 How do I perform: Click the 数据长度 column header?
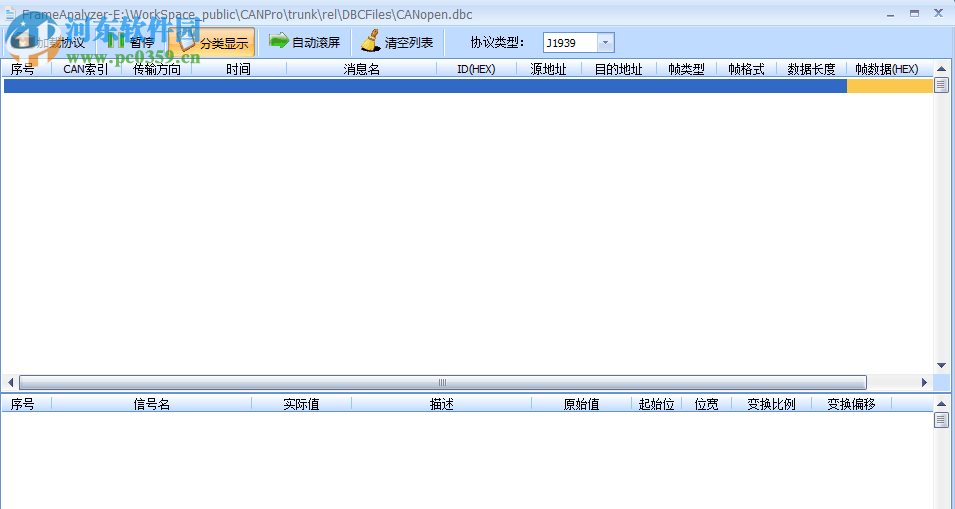[811, 69]
